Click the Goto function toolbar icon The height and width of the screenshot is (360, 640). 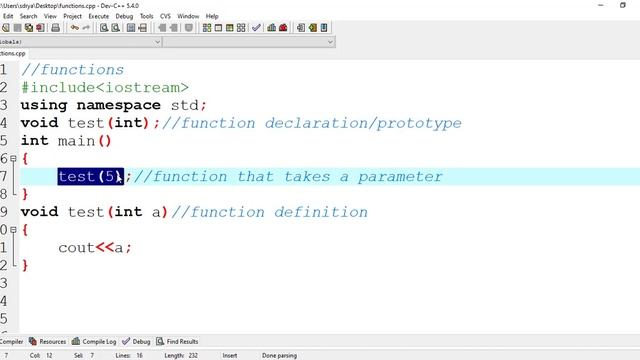pyautogui.click(x=131, y=28)
